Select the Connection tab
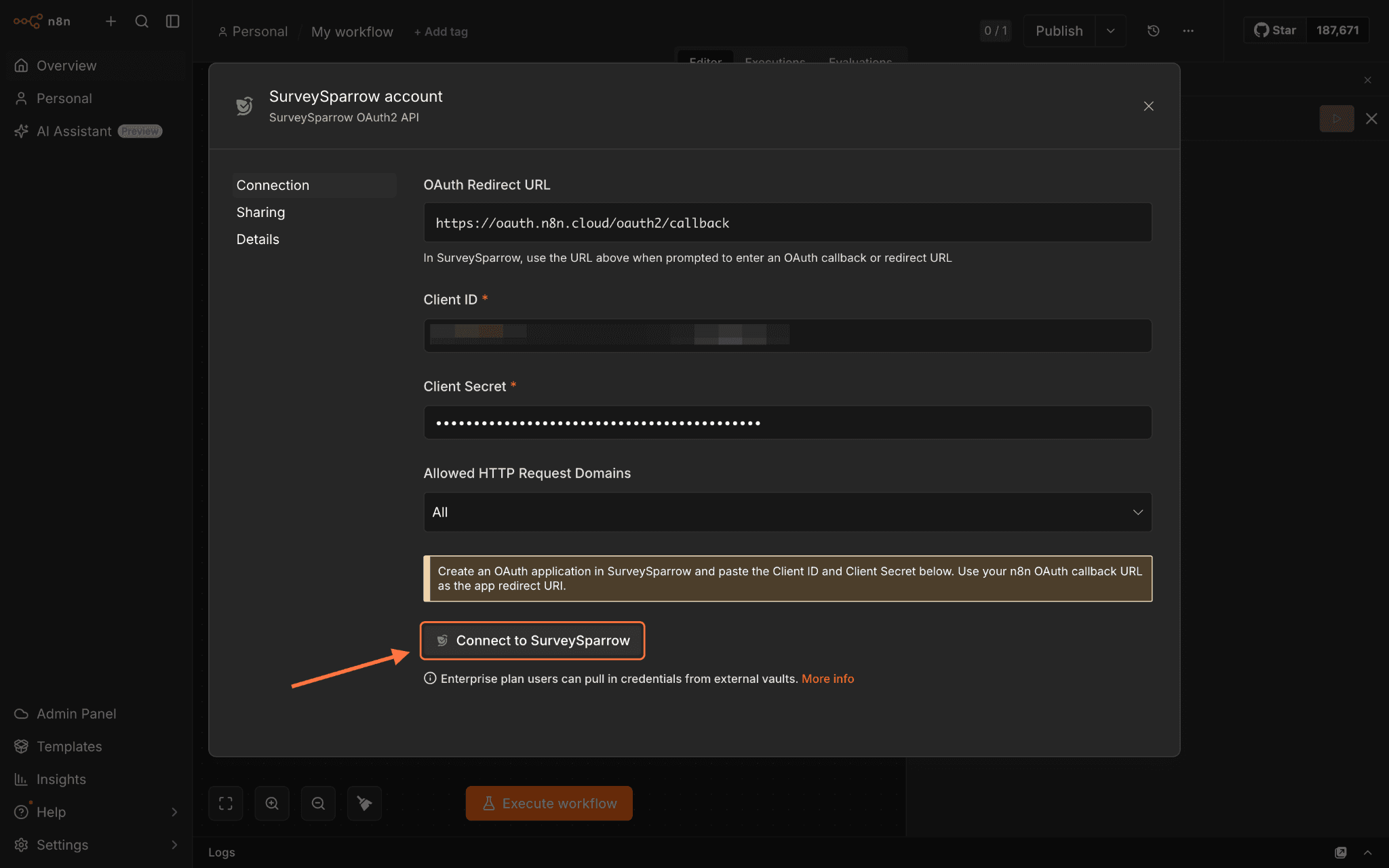The width and height of the screenshot is (1389, 868). click(x=314, y=185)
